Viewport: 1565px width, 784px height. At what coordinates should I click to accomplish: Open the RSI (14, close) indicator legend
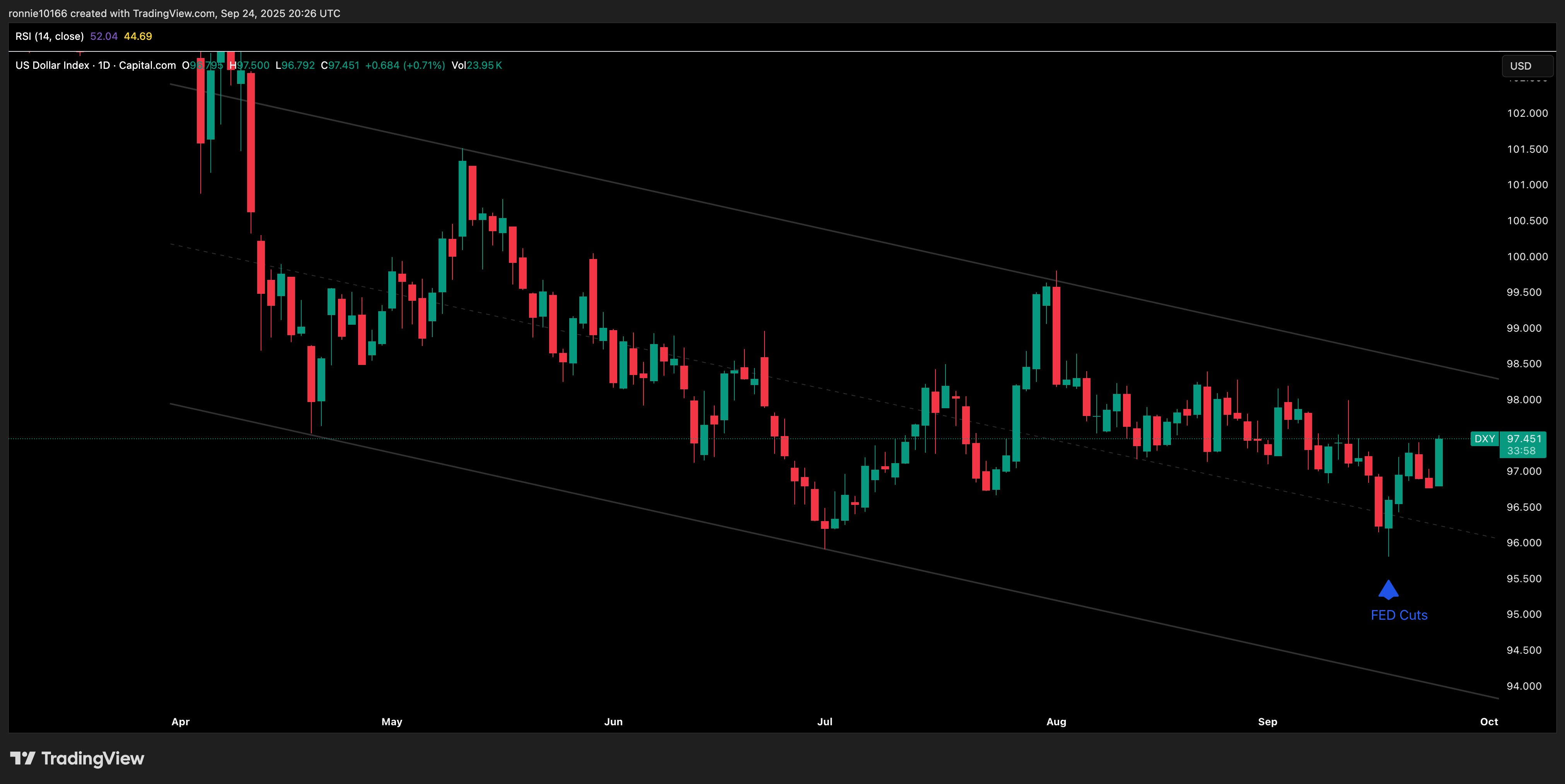pyautogui.click(x=49, y=36)
